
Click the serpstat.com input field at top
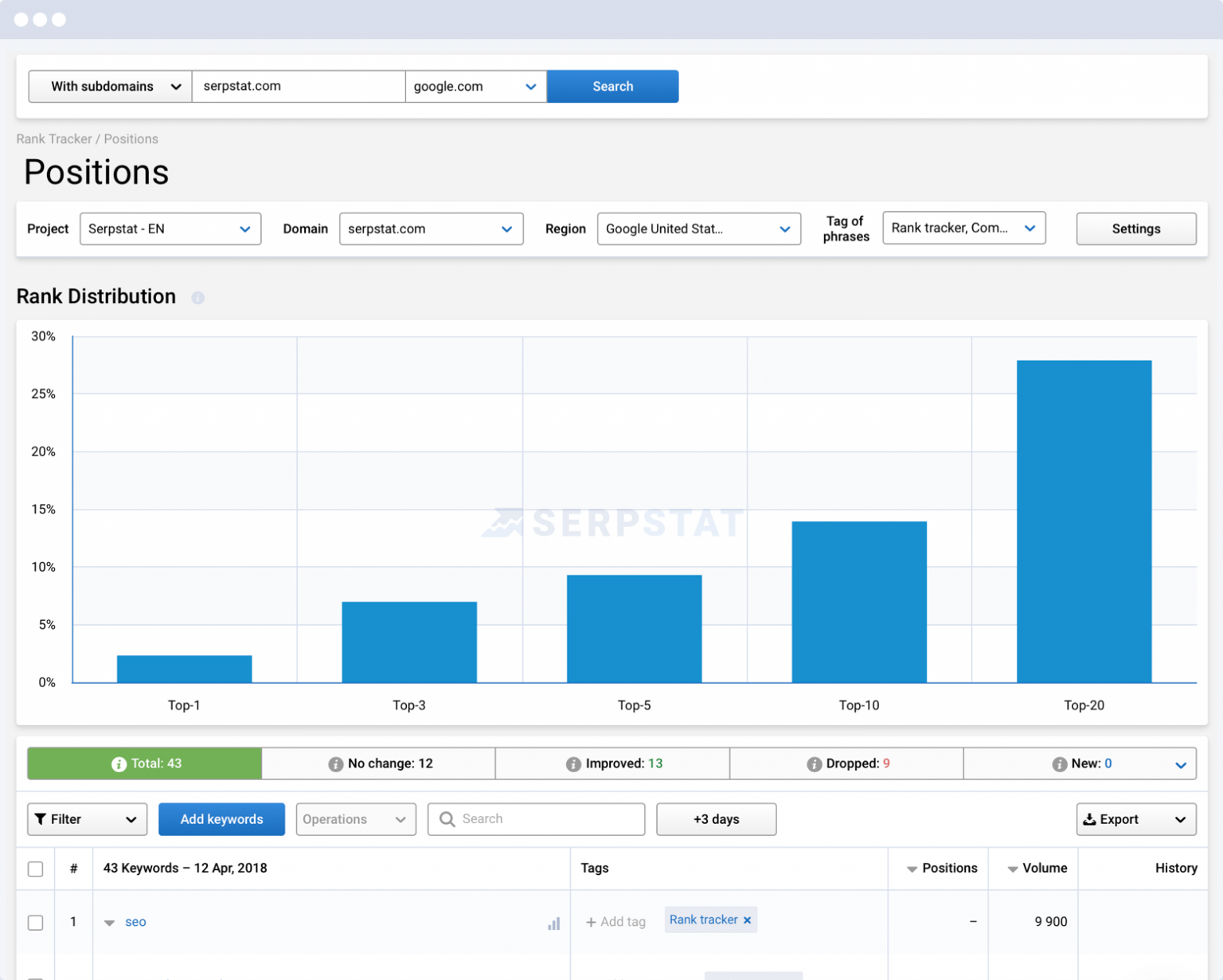click(298, 86)
